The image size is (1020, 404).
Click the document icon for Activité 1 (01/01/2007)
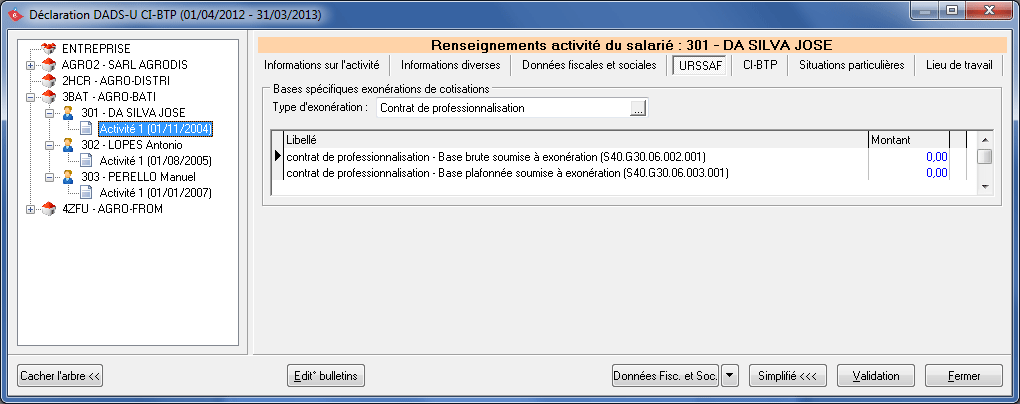point(86,193)
